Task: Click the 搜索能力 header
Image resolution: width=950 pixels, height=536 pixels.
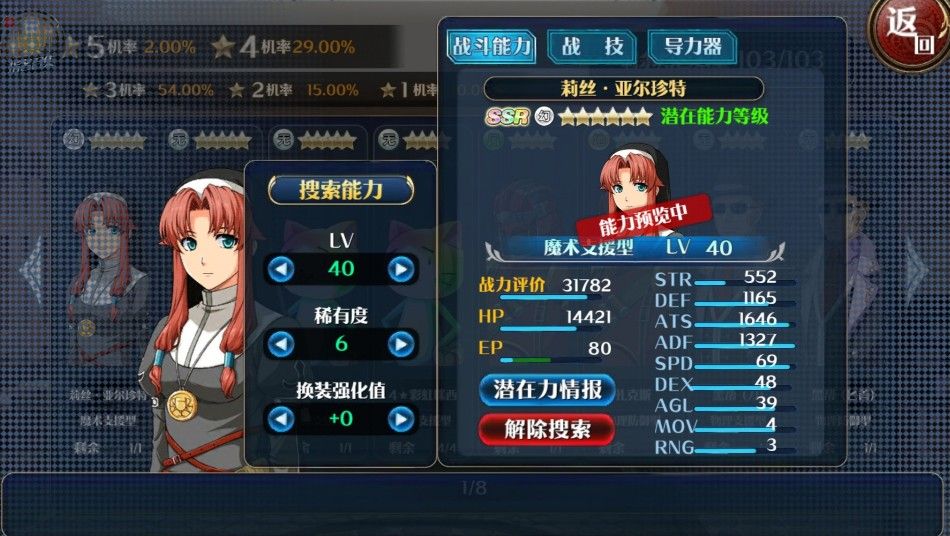Action: click(x=341, y=190)
